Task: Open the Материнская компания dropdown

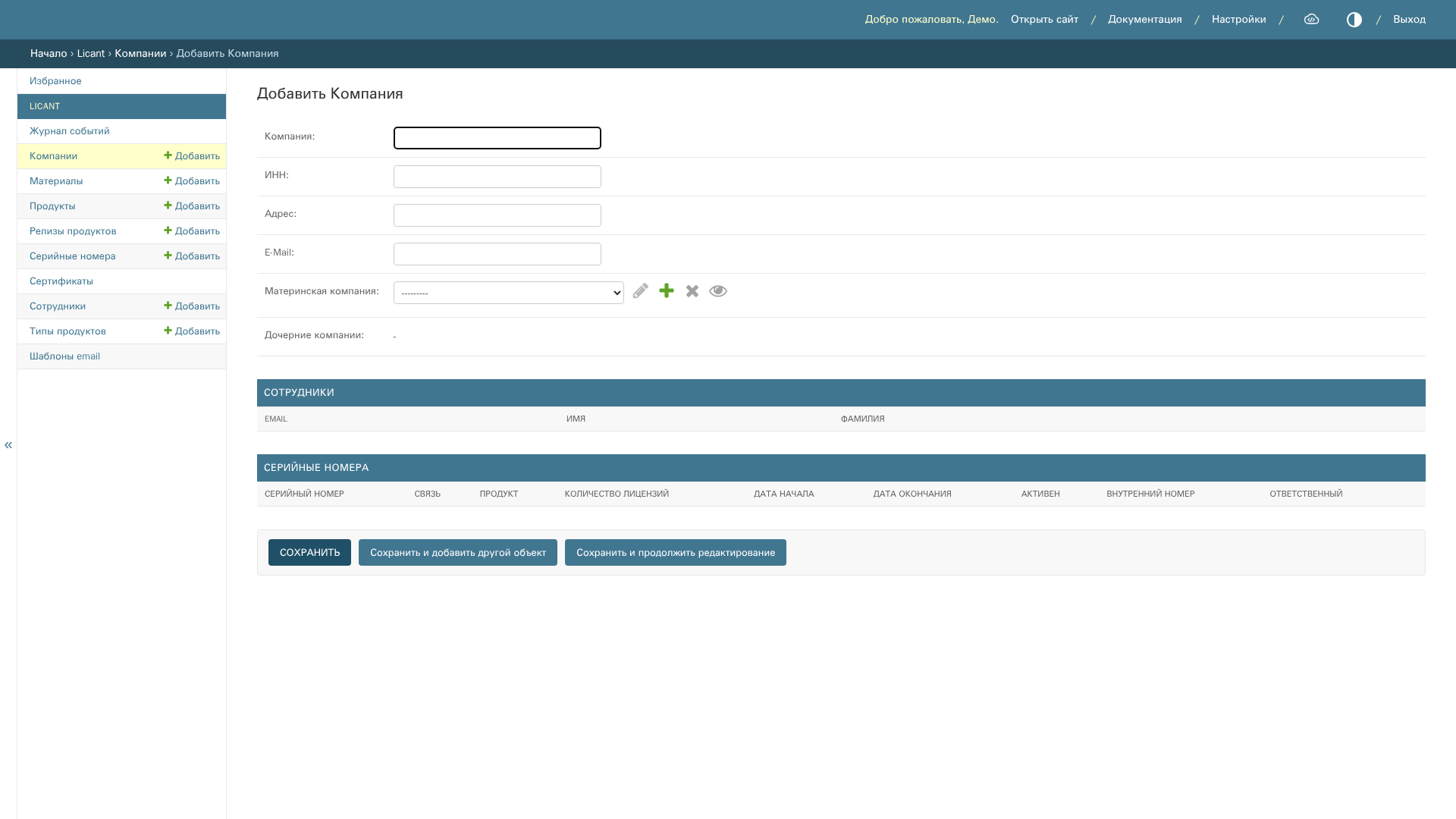Action: [x=509, y=293]
